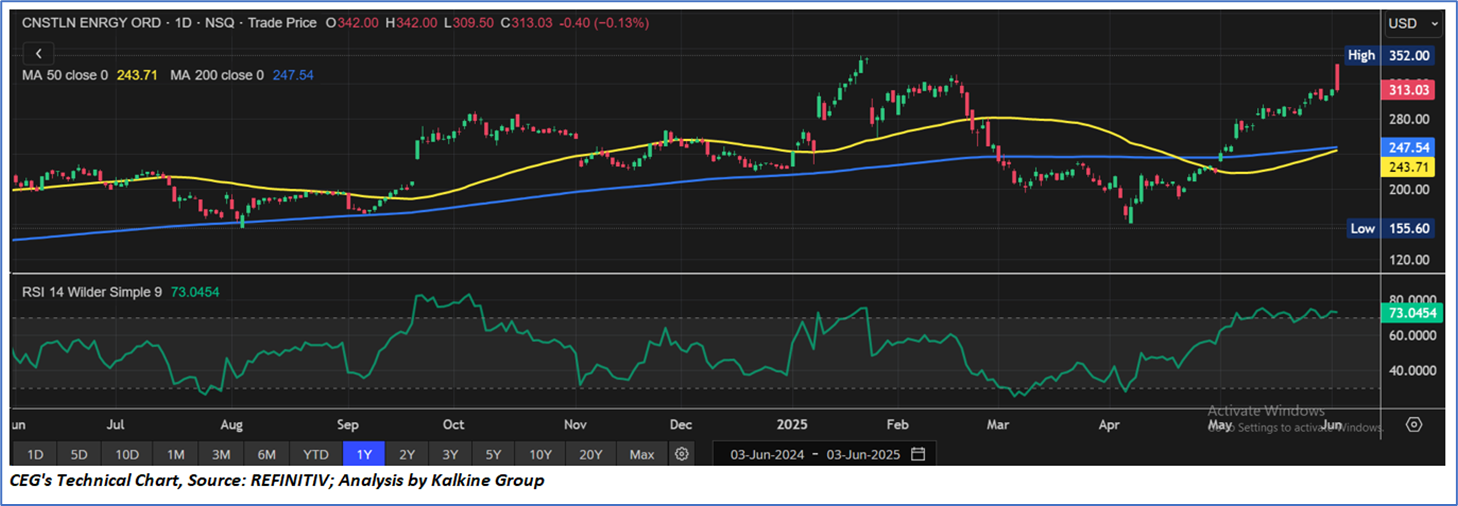Open time range settings gear icon
Screen dimensions: 1458x506
point(682,454)
